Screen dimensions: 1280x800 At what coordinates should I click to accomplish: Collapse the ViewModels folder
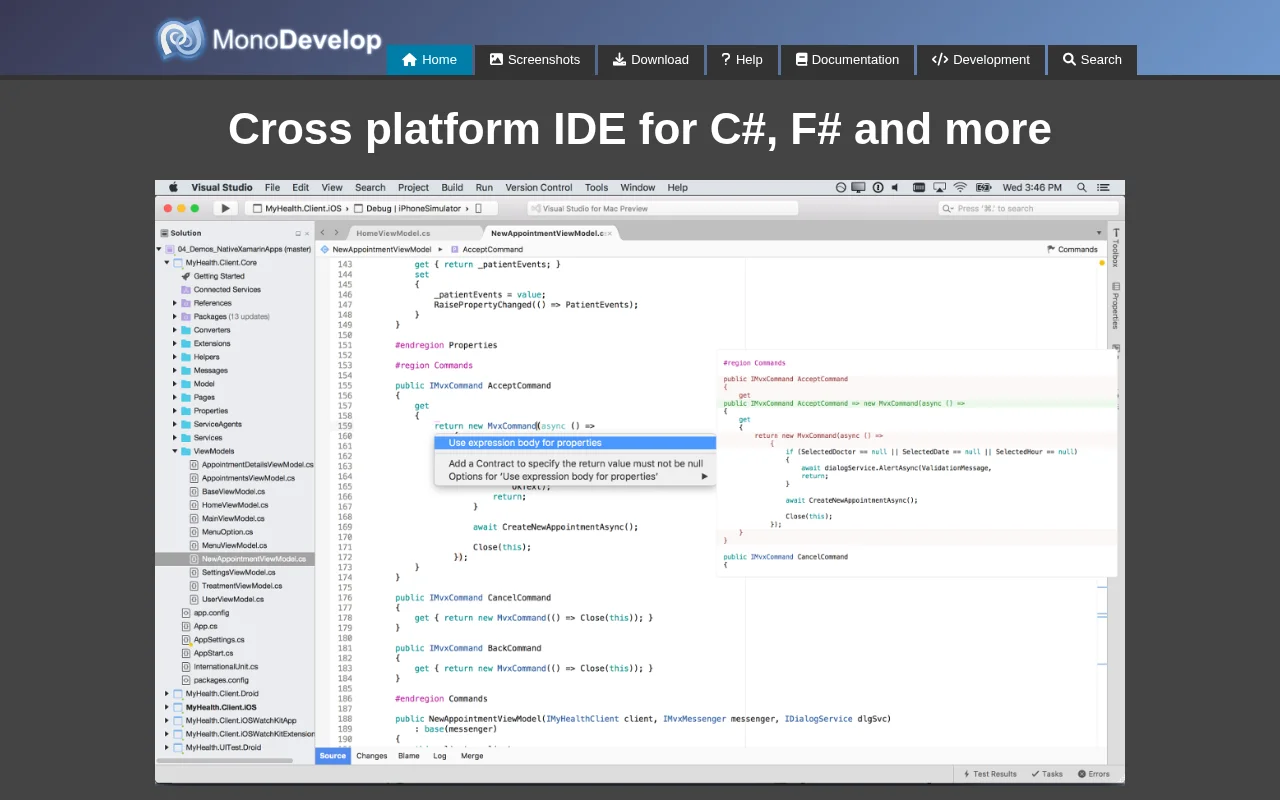[x=175, y=451]
